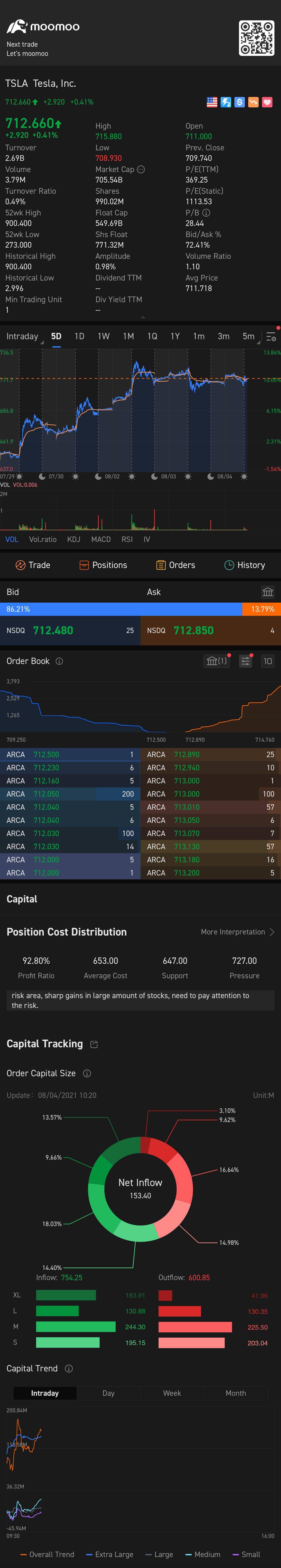Image resolution: width=281 pixels, height=1568 pixels.
Task: Open More Interpretation link
Action: [x=233, y=932]
